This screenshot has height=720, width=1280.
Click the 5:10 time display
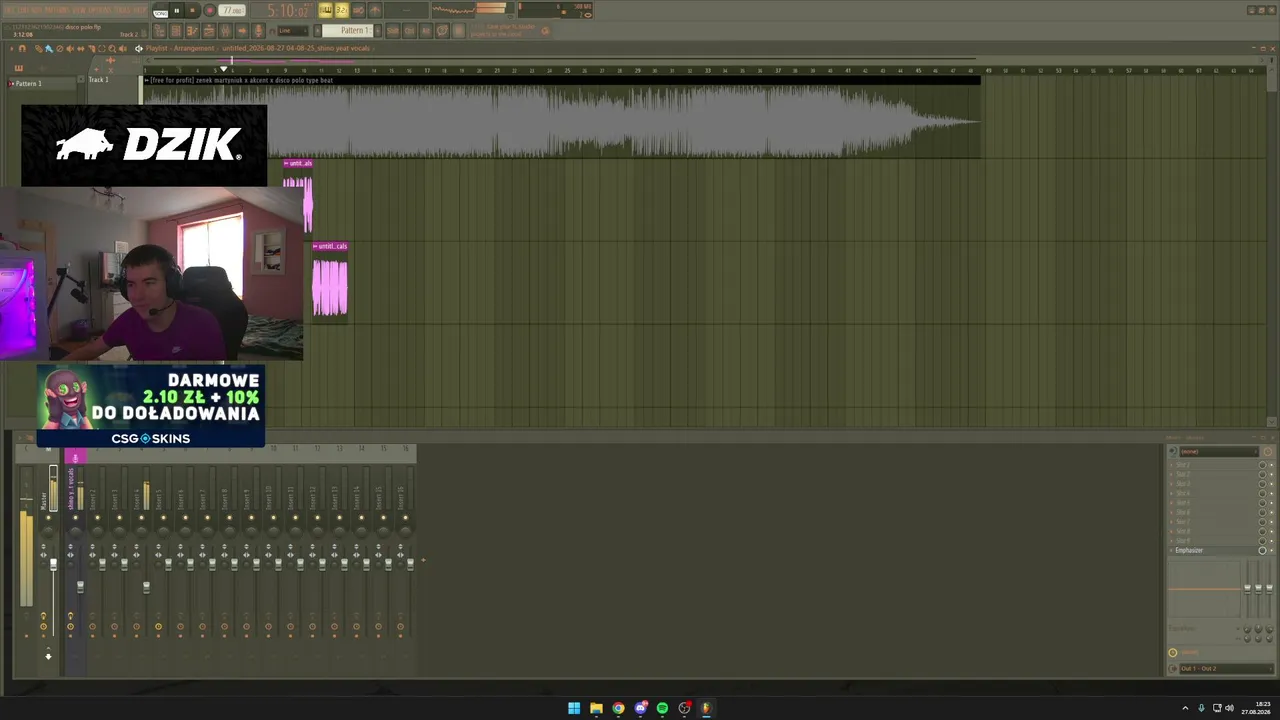[288, 11]
